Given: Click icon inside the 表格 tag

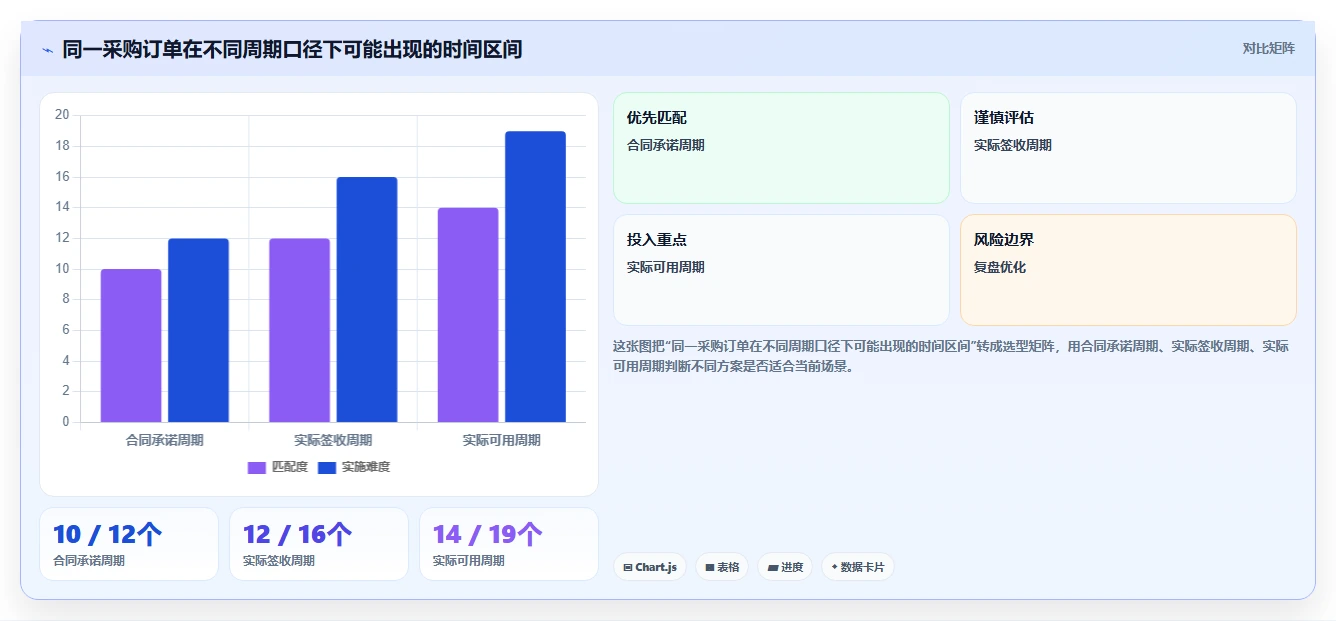Looking at the screenshot, I should point(710,567).
